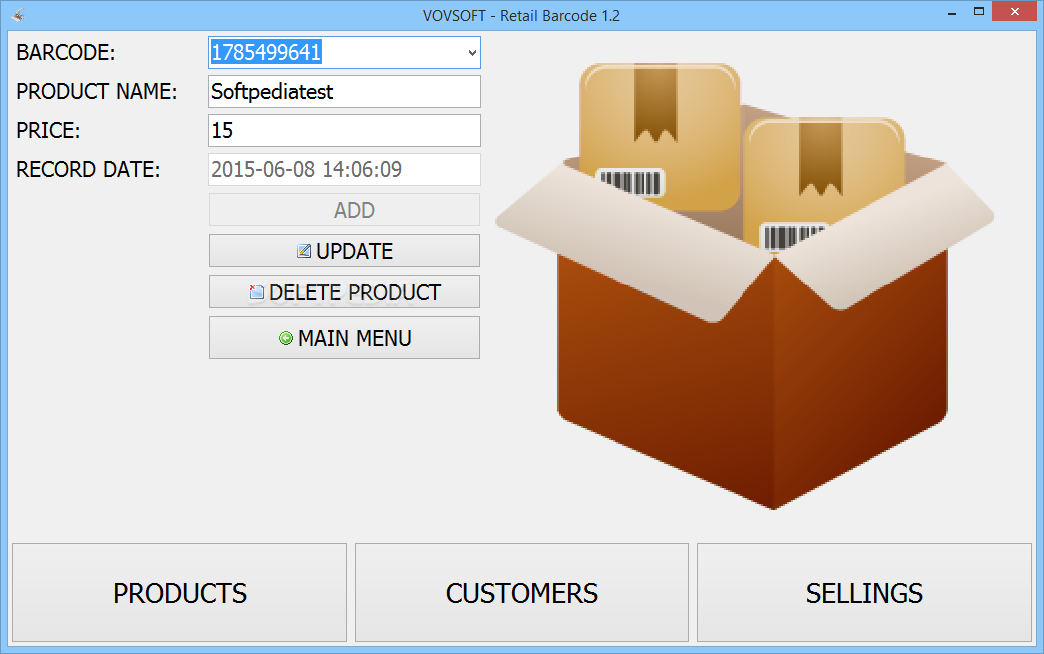Open the SELLINGS section
Viewport: 1044px width, 654px height.
pos(864,593)
